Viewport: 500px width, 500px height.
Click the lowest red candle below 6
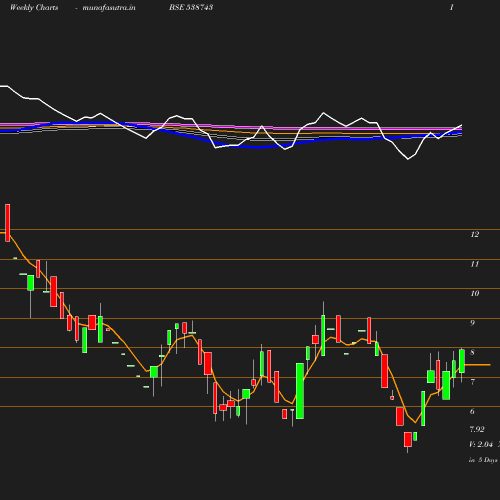(x=408, y=439)
